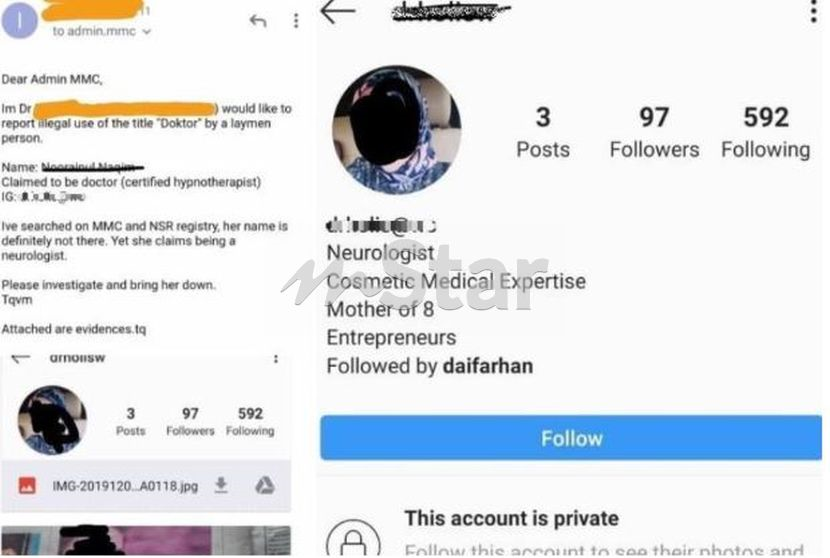Tap the sender avatar circle
830x558 pixels.
pyautogui.click(x=19, y=20)
